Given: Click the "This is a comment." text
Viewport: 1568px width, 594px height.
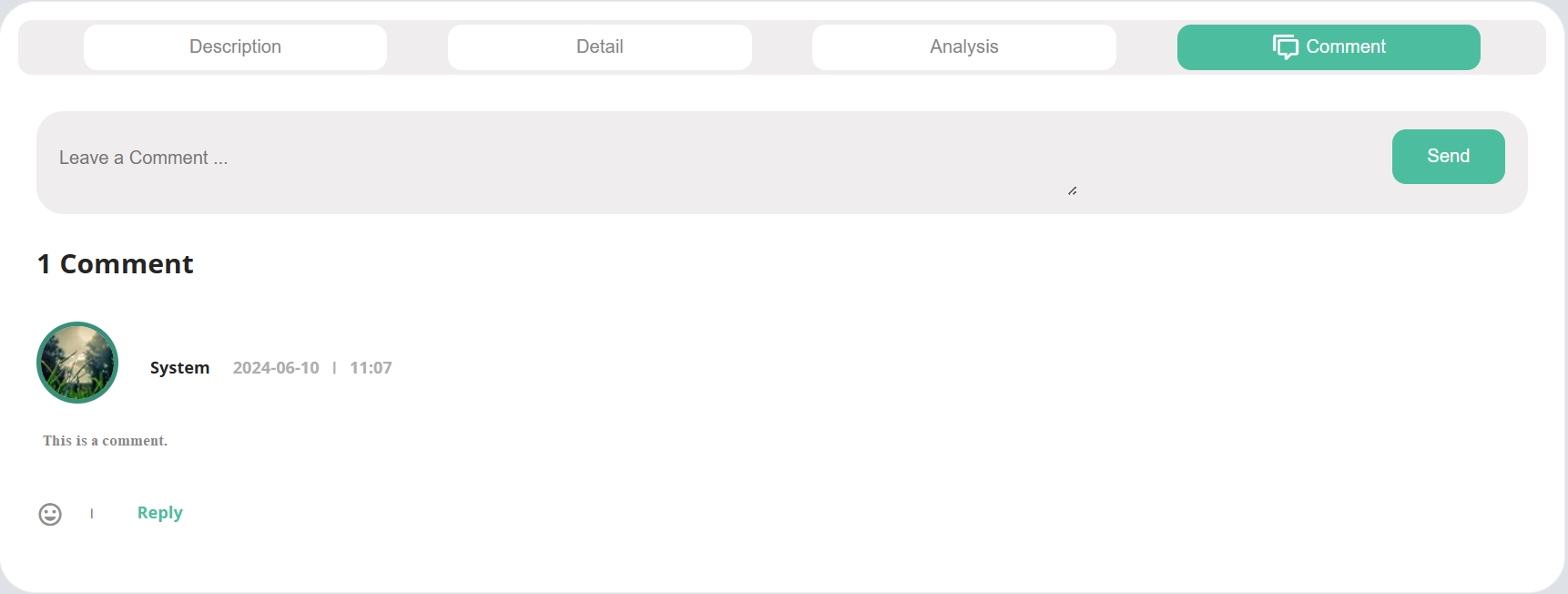Looking at the screenshot, I should [105, 441].
